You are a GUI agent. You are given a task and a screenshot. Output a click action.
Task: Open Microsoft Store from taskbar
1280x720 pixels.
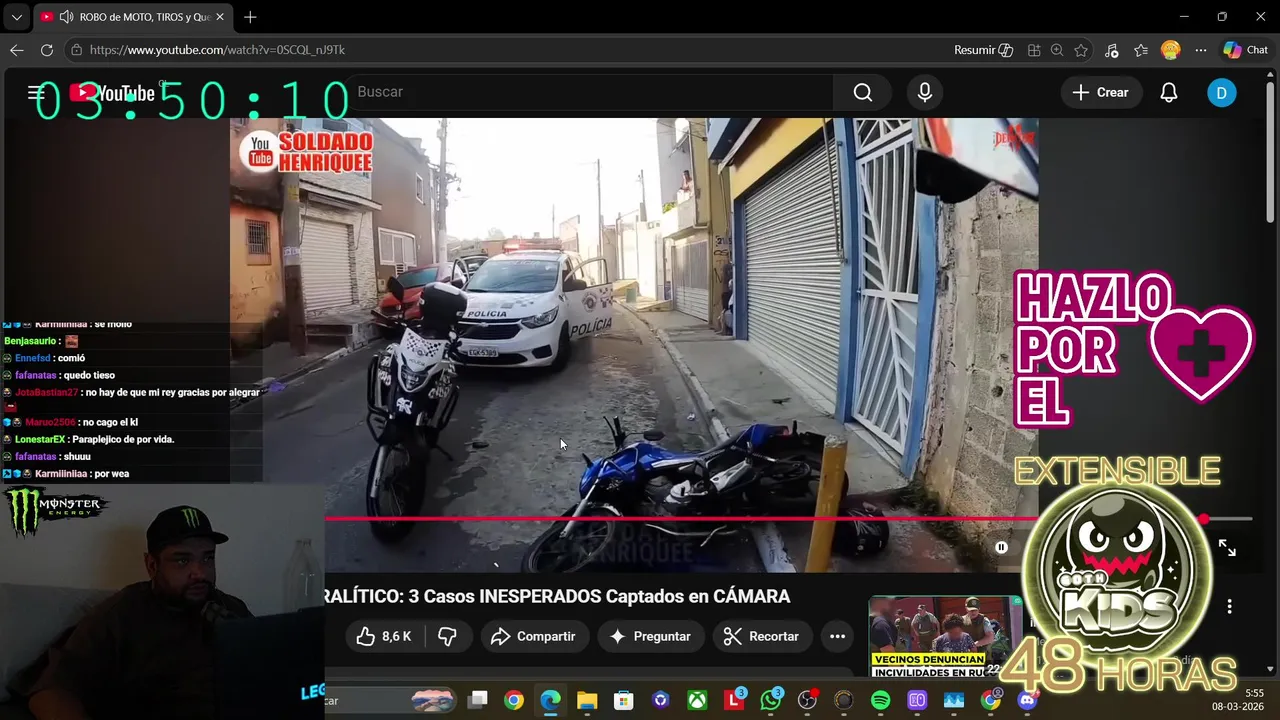(x=624, y=700)
